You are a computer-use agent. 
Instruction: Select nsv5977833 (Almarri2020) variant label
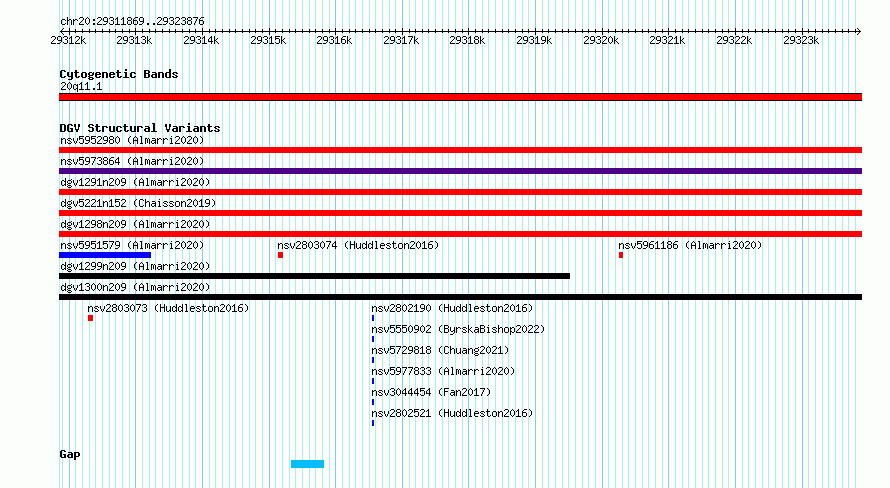coord(443,371)
